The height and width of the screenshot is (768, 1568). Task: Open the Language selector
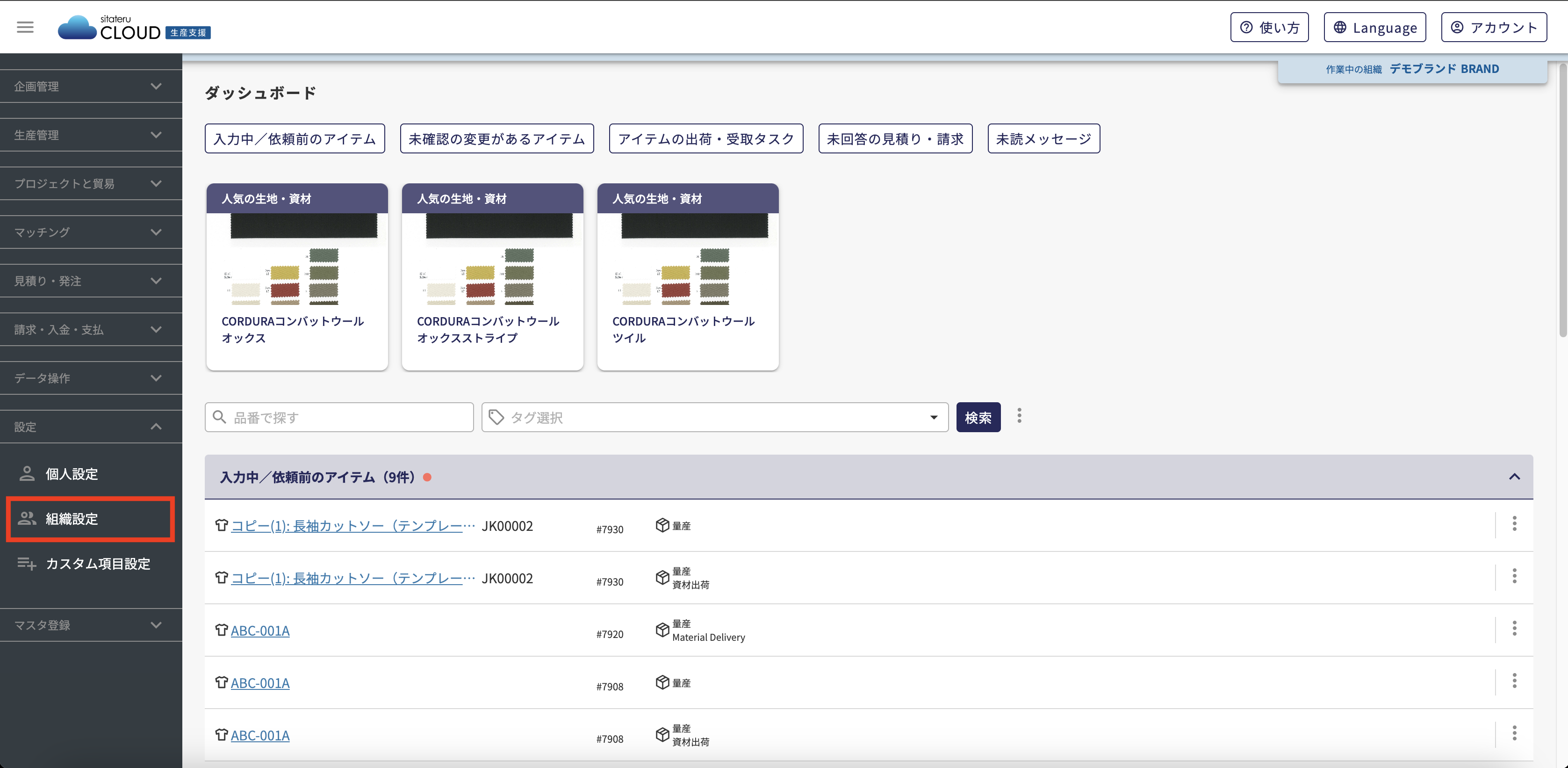click(x=1374, y=28)
